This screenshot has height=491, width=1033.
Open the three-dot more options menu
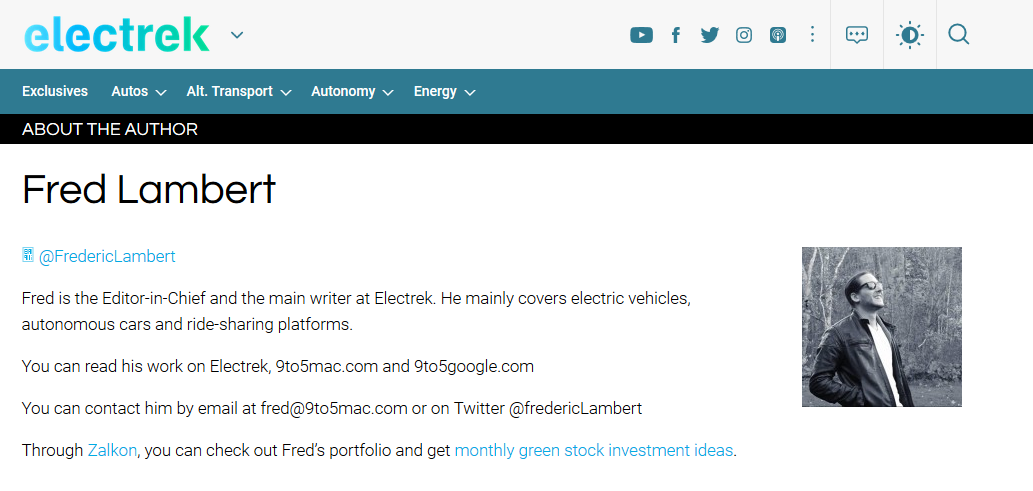[x=812, y=35]
